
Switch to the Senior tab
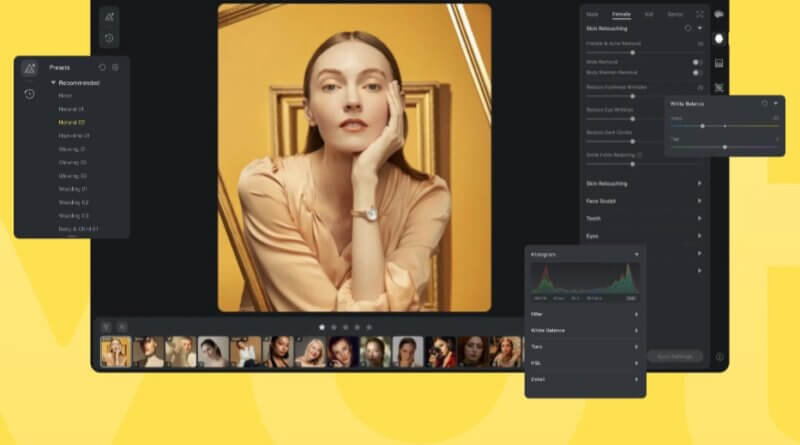(675, 14)
